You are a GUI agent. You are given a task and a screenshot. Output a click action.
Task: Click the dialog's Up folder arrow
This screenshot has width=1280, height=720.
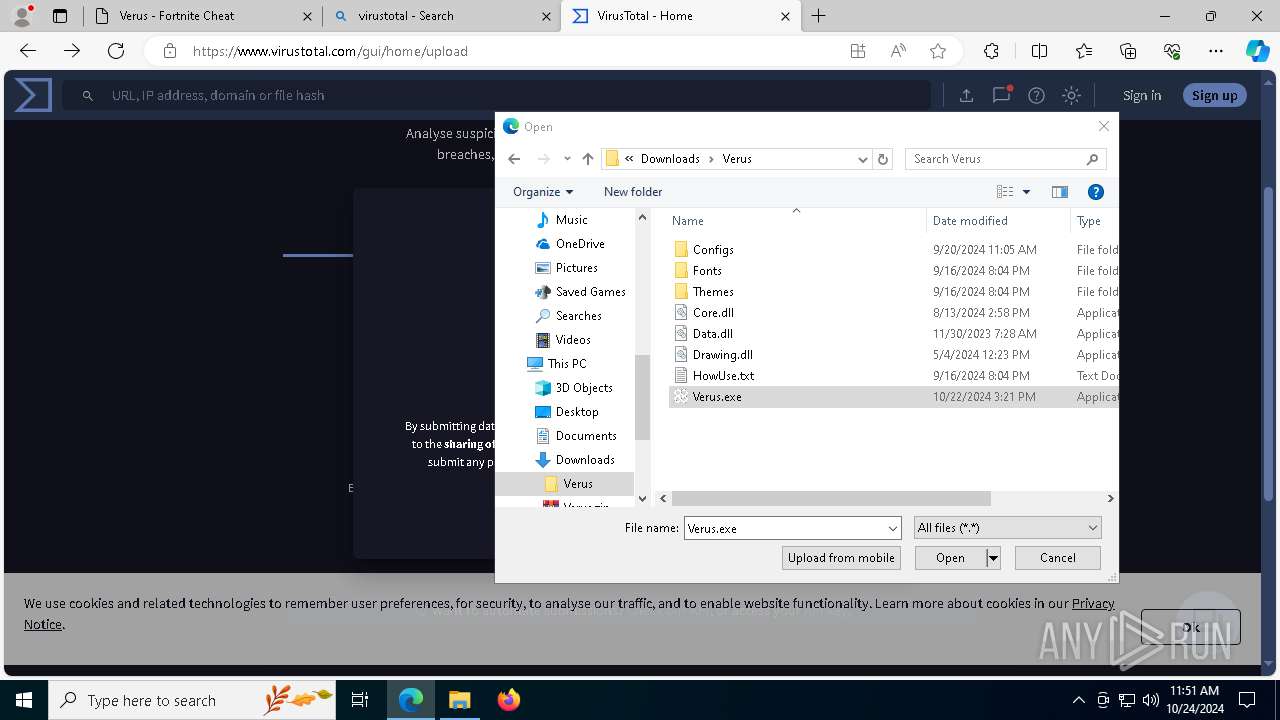[x=588, y=159]
